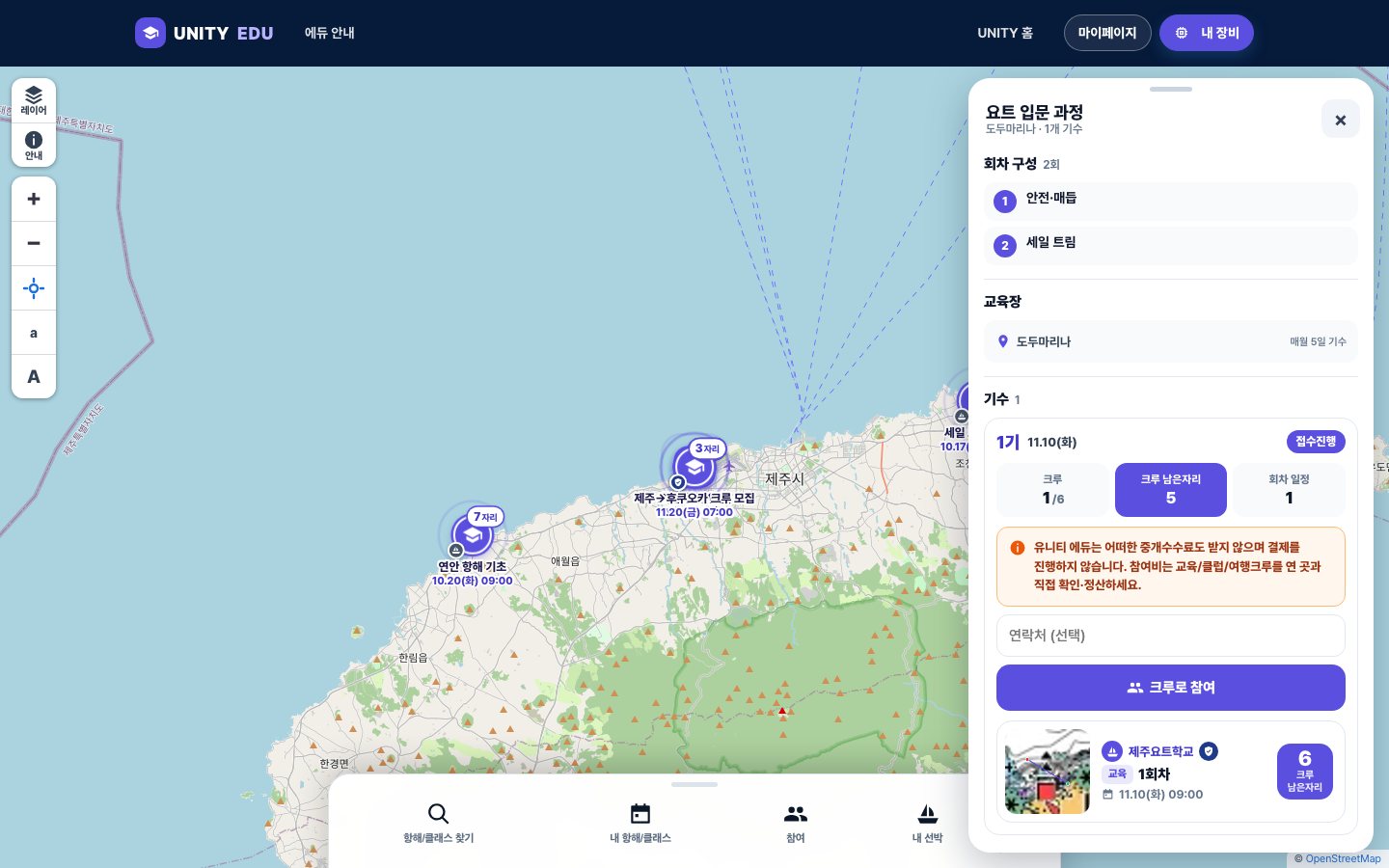The image size is (1389, 868).
Task: Select session 1 안전·매듭
Action: click(1171, 201)
